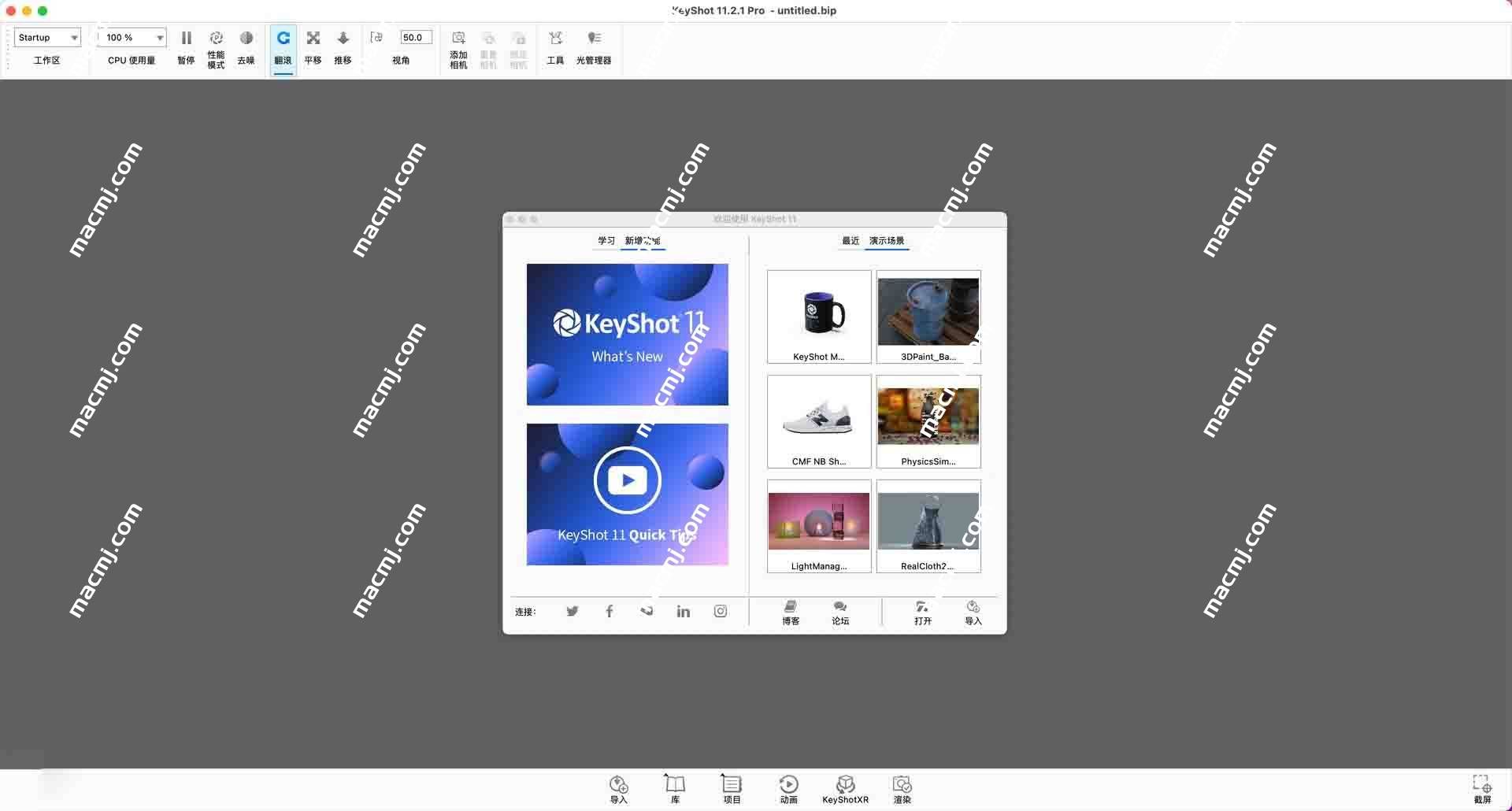Open the KeyShot Mug demo scene
This screenshot has width=1512, height=811.
(x=819, y=317)
